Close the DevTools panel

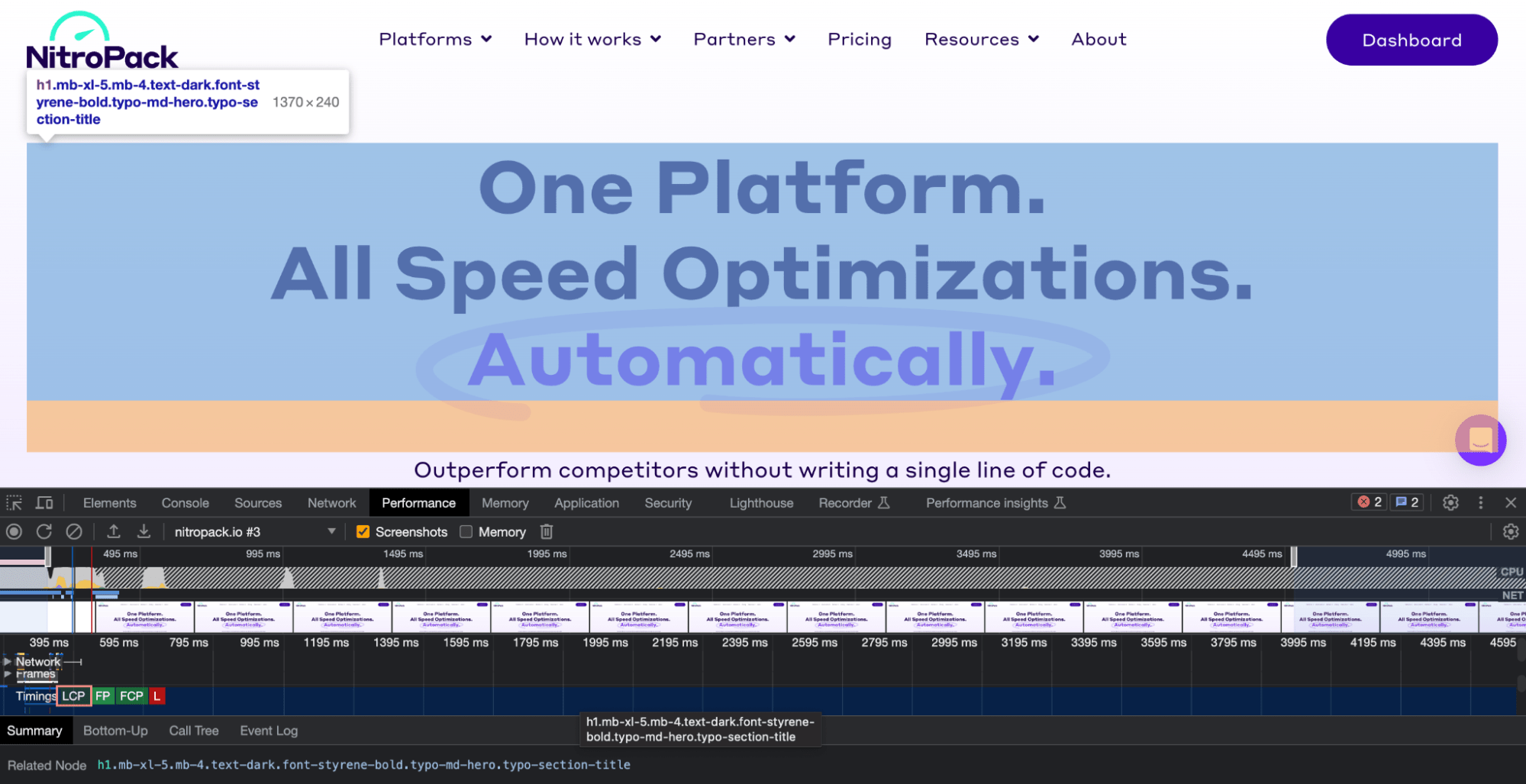point(1511,502)
